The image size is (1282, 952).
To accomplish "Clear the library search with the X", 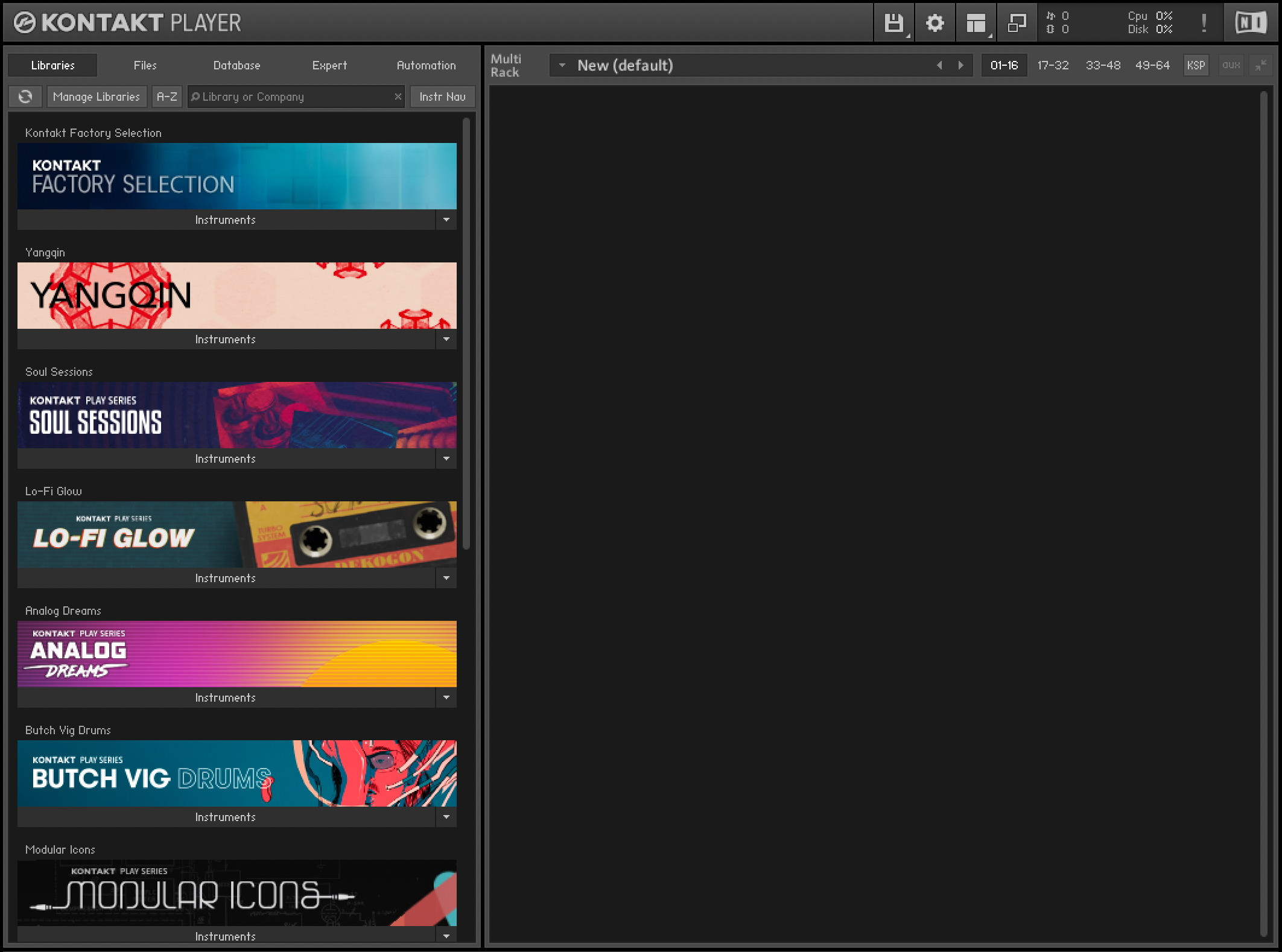I will pos(398,97).
